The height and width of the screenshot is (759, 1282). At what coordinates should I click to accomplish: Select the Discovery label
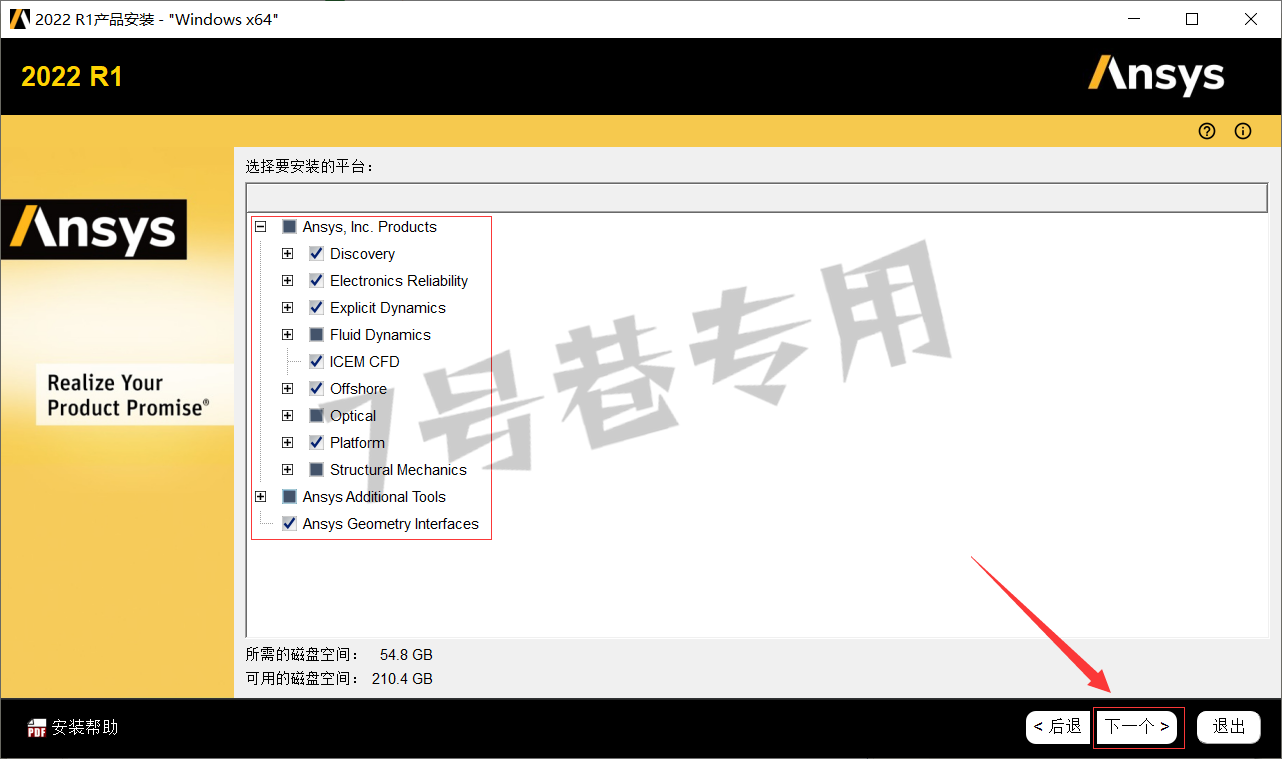click(x=362, y=254)
